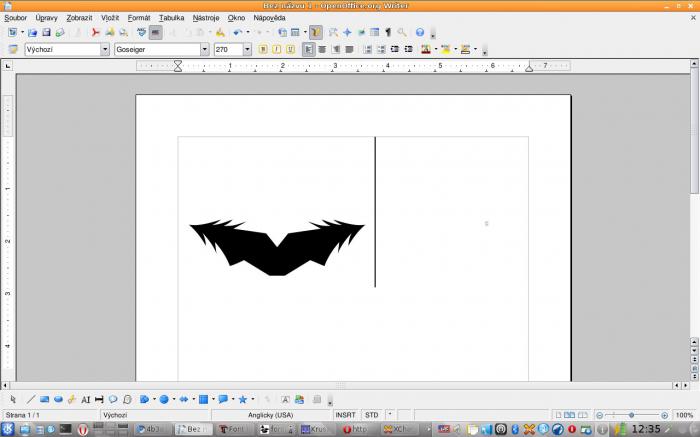The image size is (700, 437).
Task: Expand the Undo history dropdown arrow
Action: pos(247,33)
